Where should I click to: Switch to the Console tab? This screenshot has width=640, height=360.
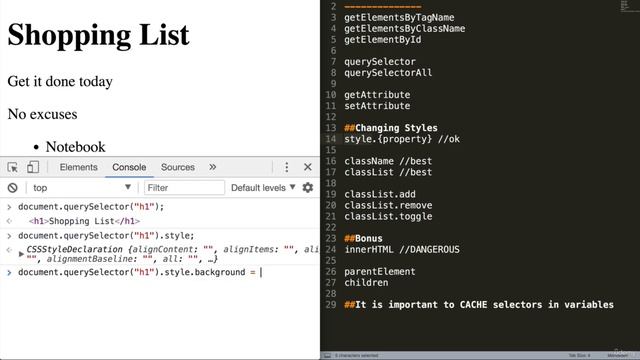pyautogui.click(x=129, y=167)
